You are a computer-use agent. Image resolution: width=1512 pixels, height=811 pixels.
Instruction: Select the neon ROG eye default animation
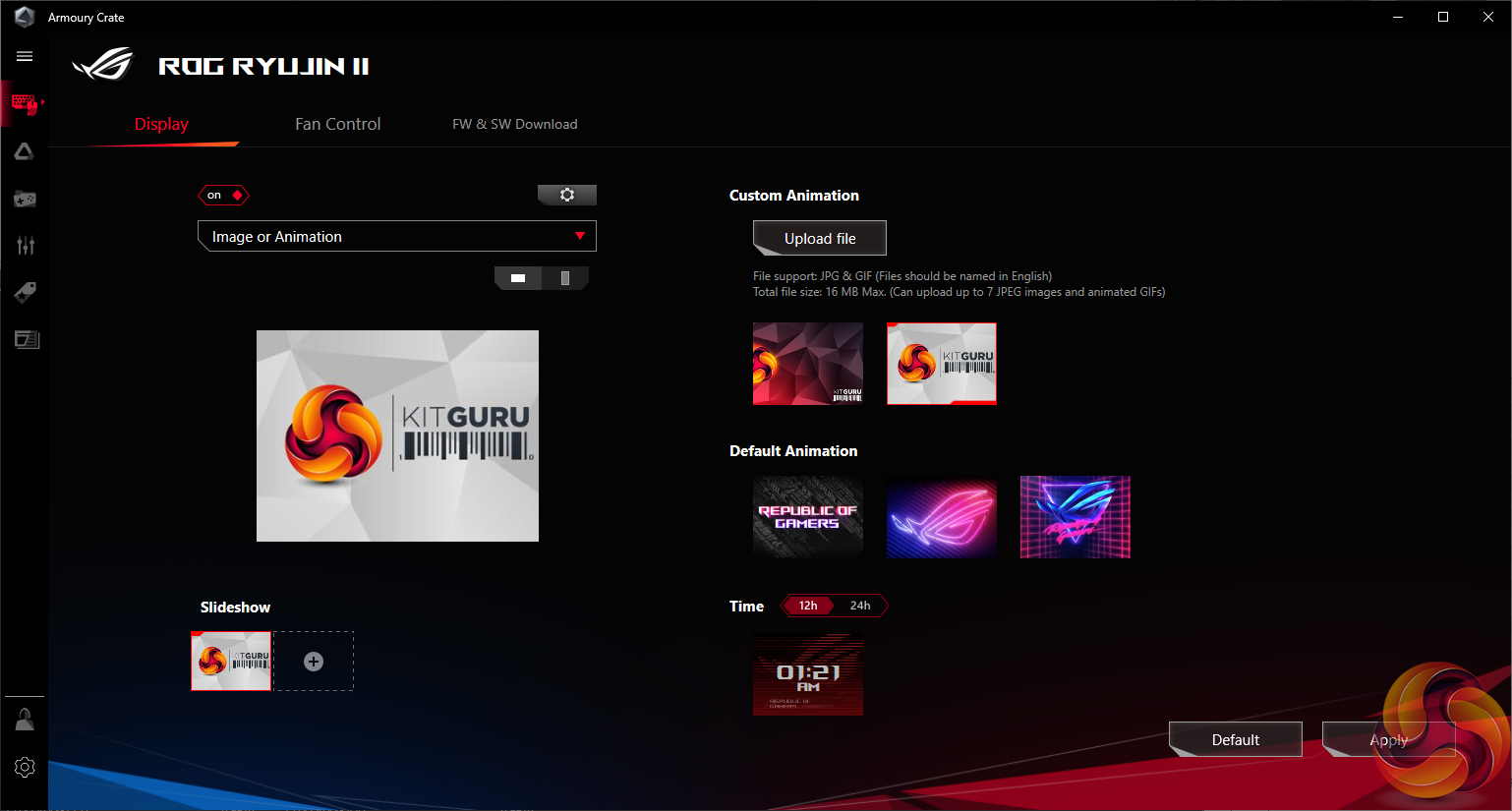coord(942,517)
